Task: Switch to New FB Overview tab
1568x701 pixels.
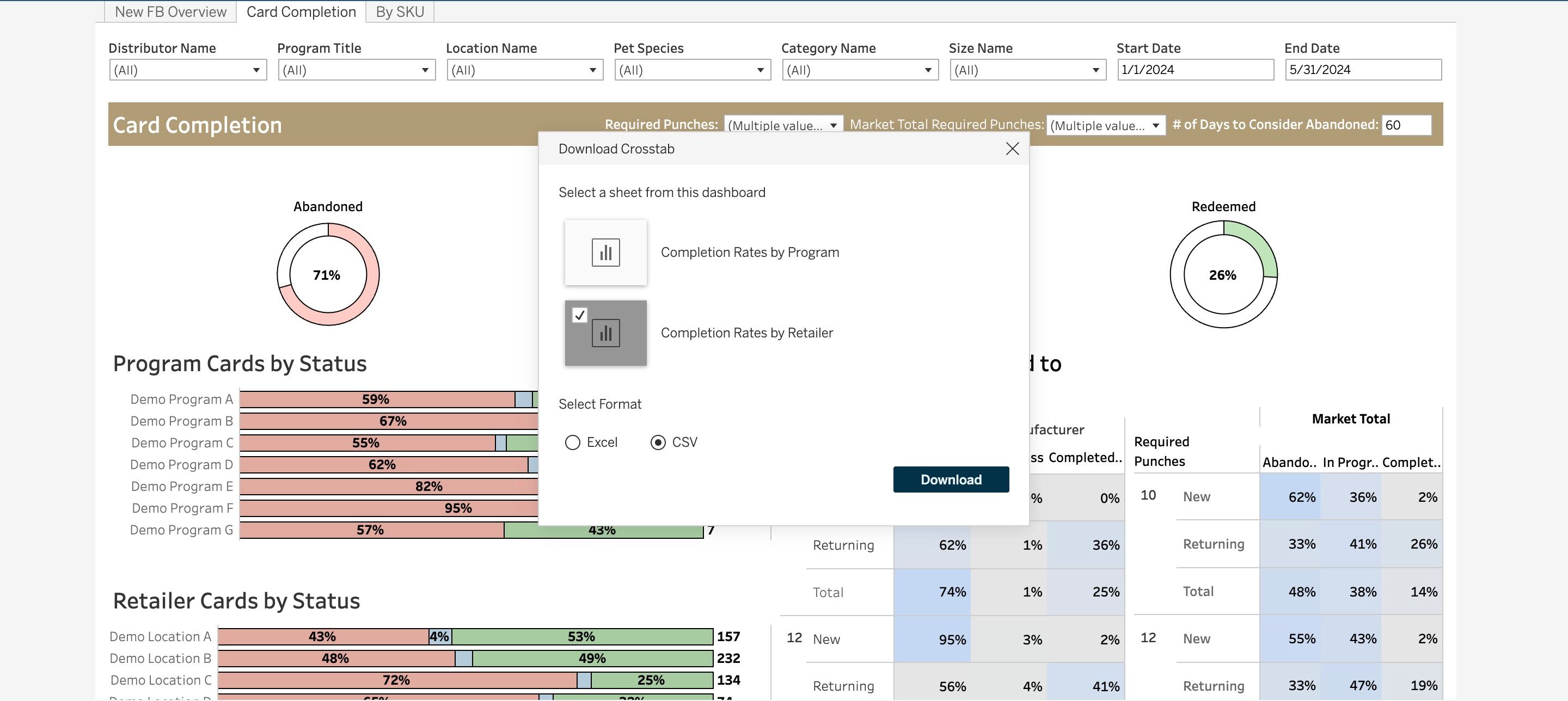Action: click(x=170, y=11)
